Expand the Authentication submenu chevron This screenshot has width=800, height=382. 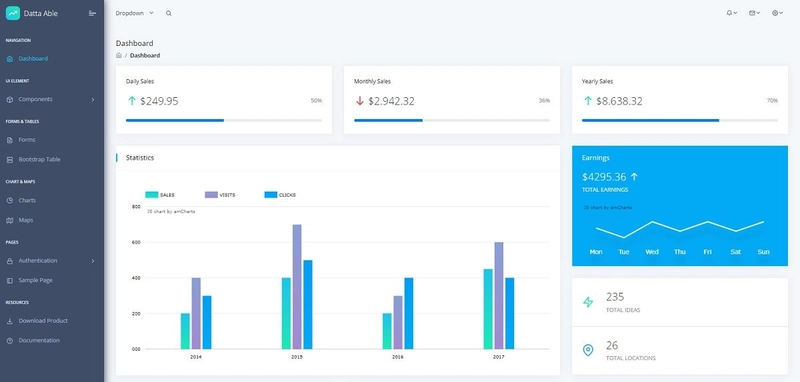[x=93, y=261]
